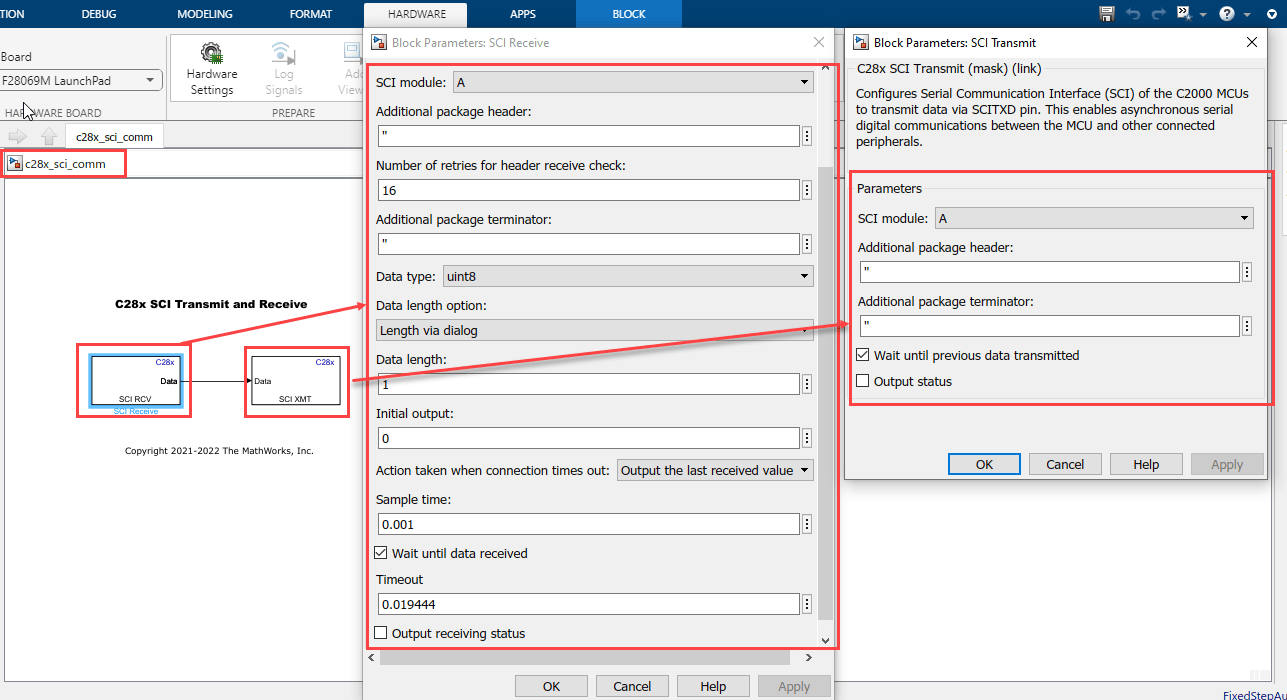Image resolution: width=1287 pixels, height=700 pixels.
Task: Enable Output receiving status checkbox
Action: [381, 633]
